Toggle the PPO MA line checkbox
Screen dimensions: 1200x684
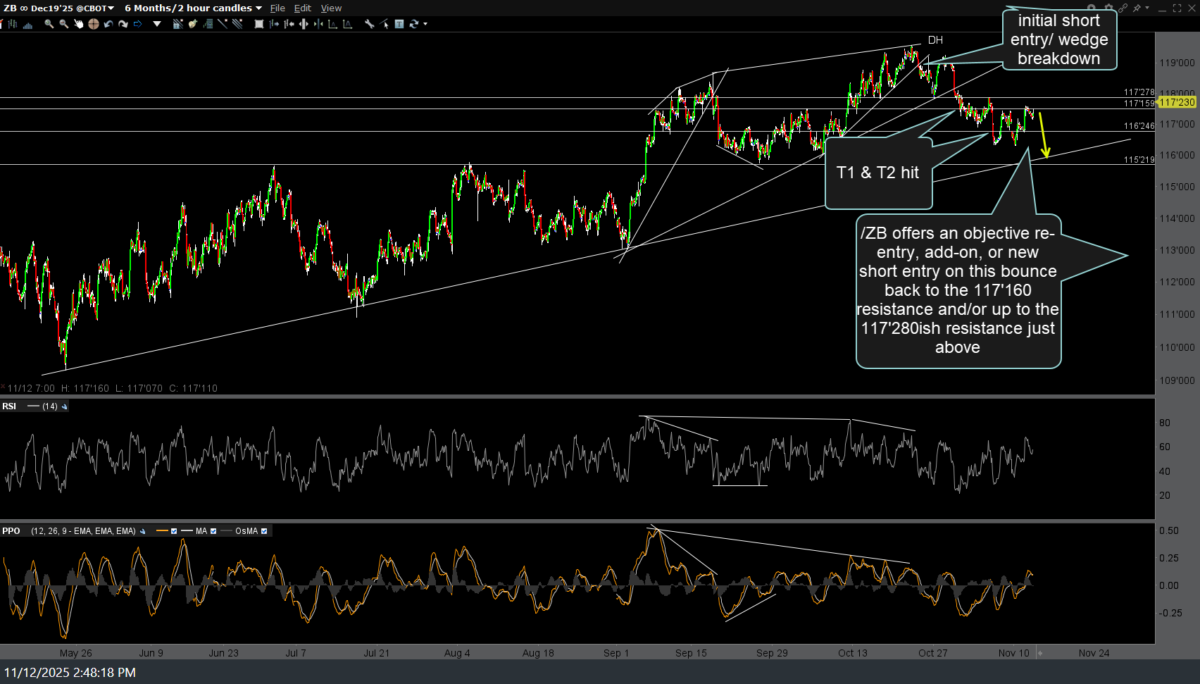(x=213, y=531)
